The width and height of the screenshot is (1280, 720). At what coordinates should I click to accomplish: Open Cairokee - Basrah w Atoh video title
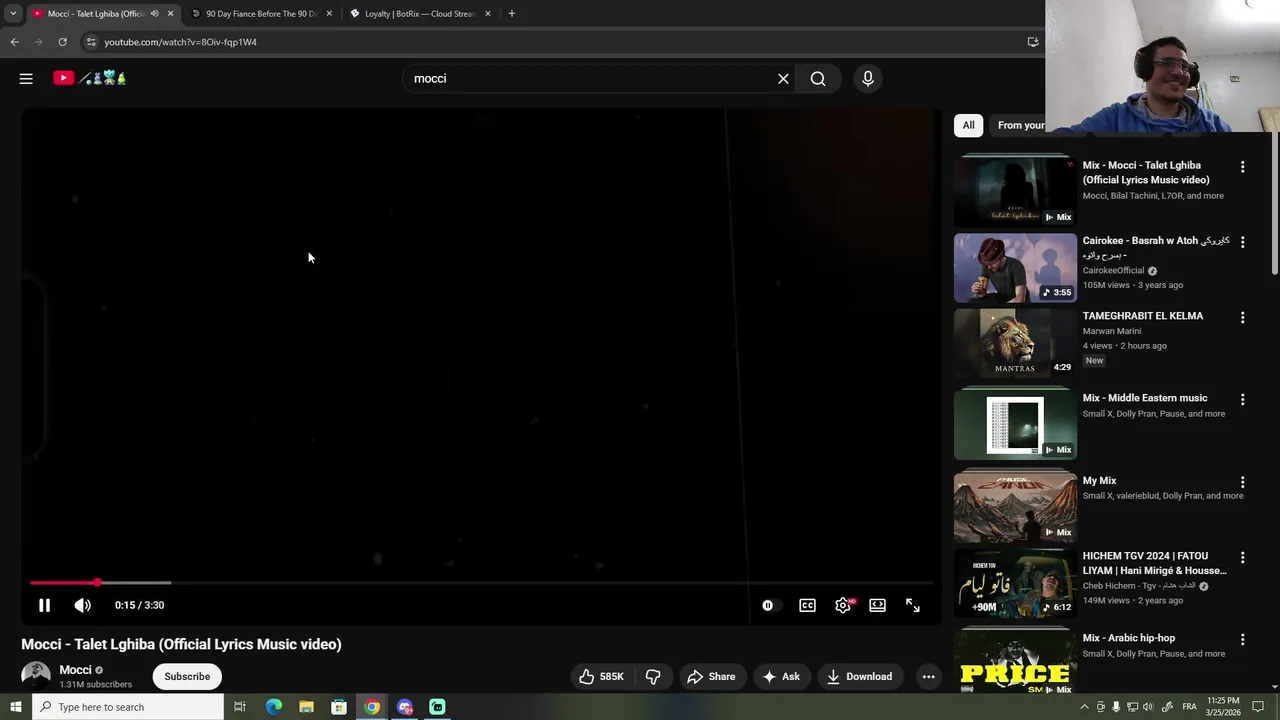tap(1155, 248)
